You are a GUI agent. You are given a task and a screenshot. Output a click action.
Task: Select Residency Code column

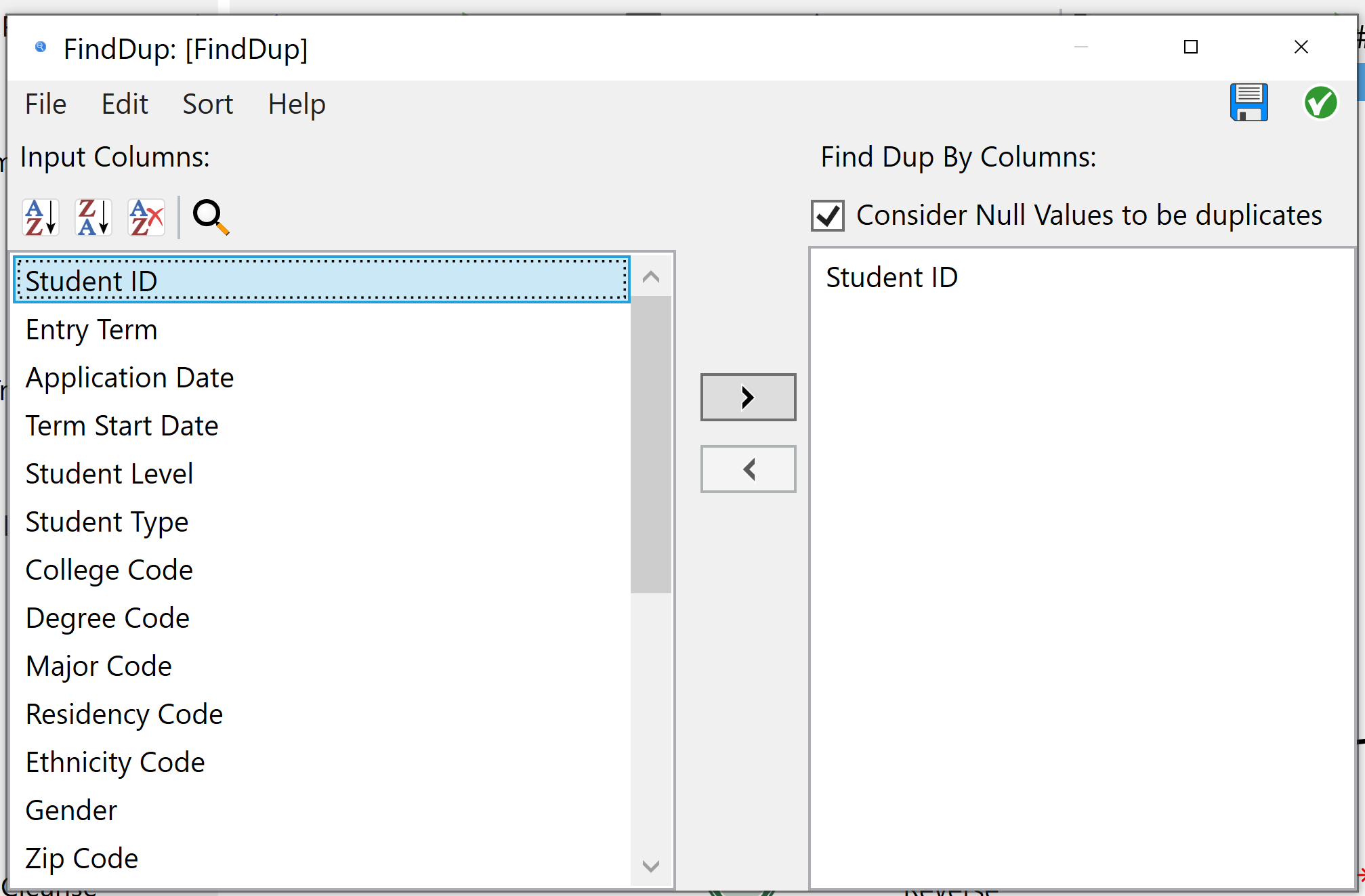[124, 714]
